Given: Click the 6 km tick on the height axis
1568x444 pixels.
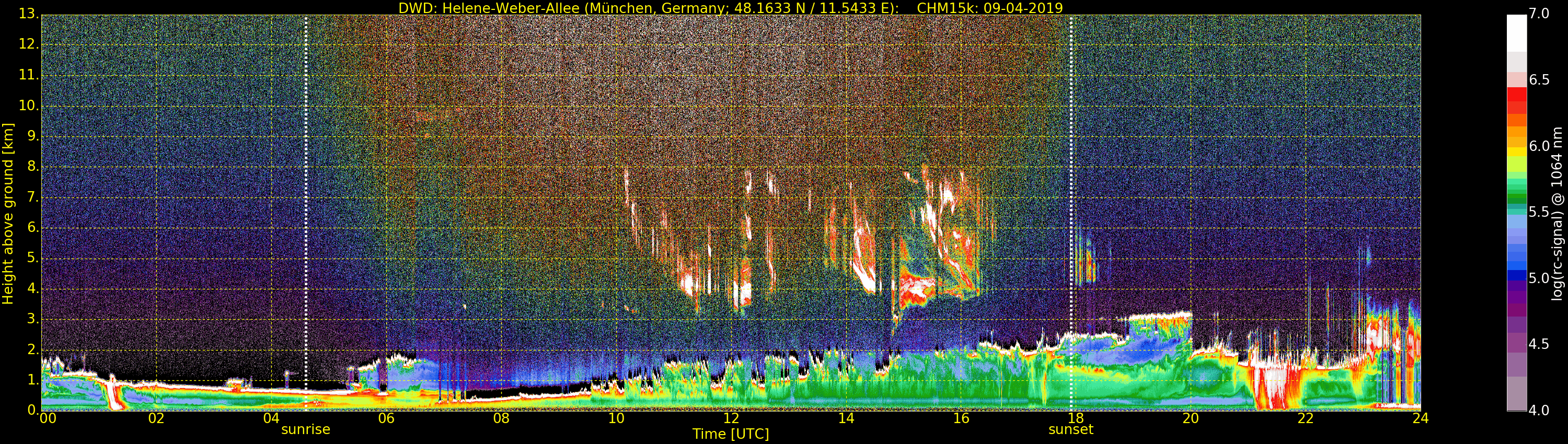Looking at the screenshot, I should 33,227.
